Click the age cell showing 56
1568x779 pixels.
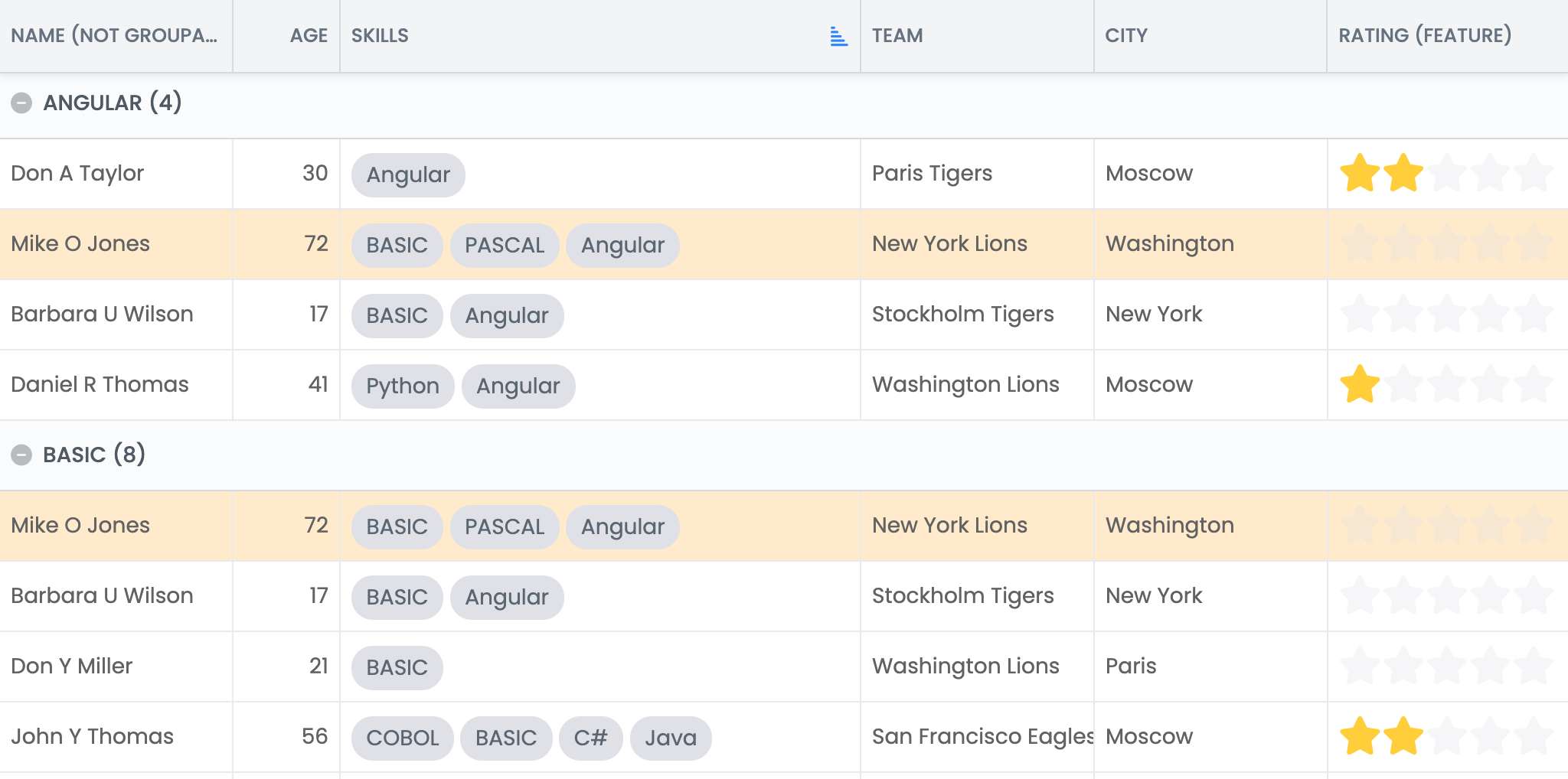click(x=286, y=737)
